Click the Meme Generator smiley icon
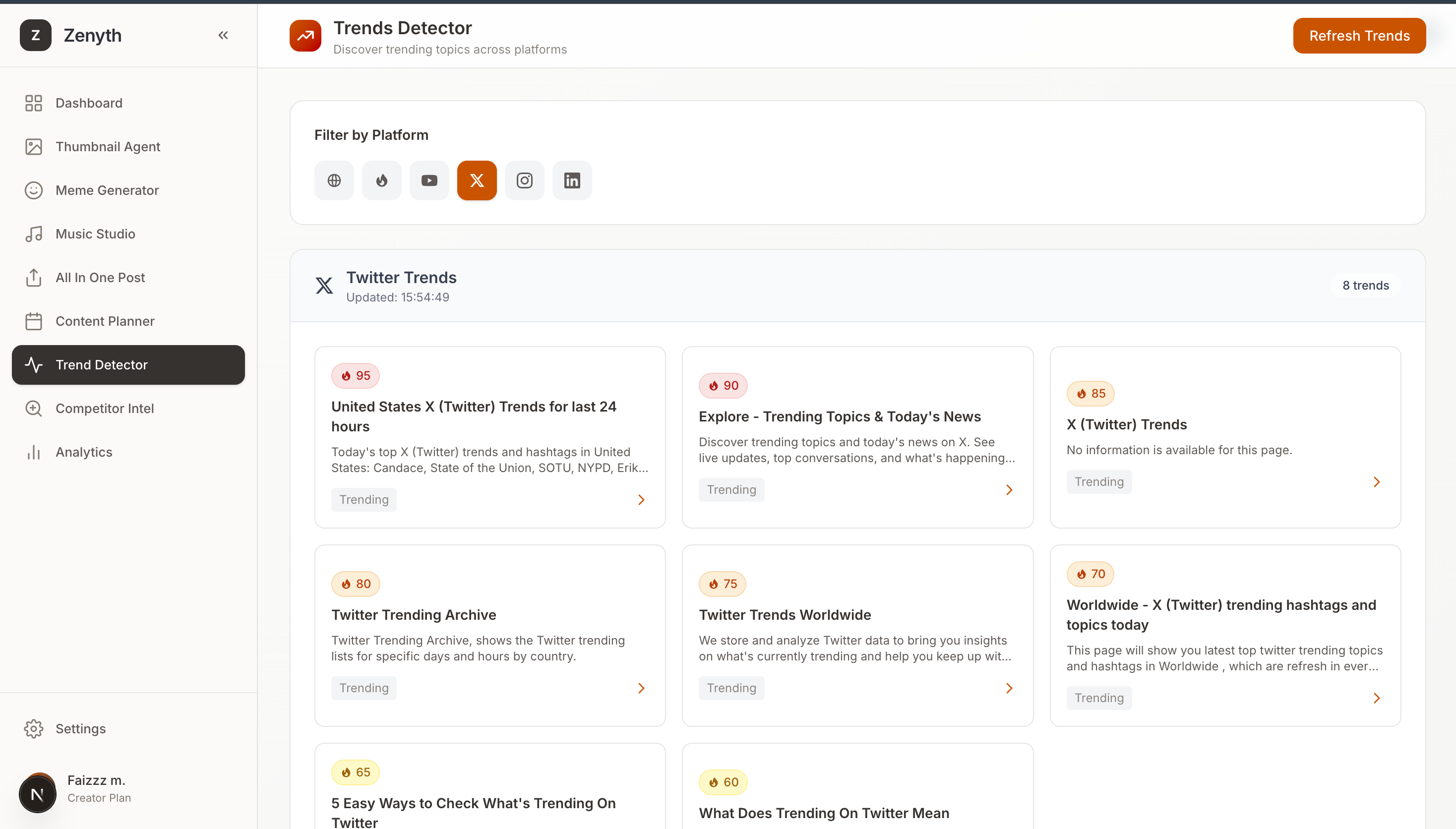This screenshot has width=1456, height=829. (34, 190)
